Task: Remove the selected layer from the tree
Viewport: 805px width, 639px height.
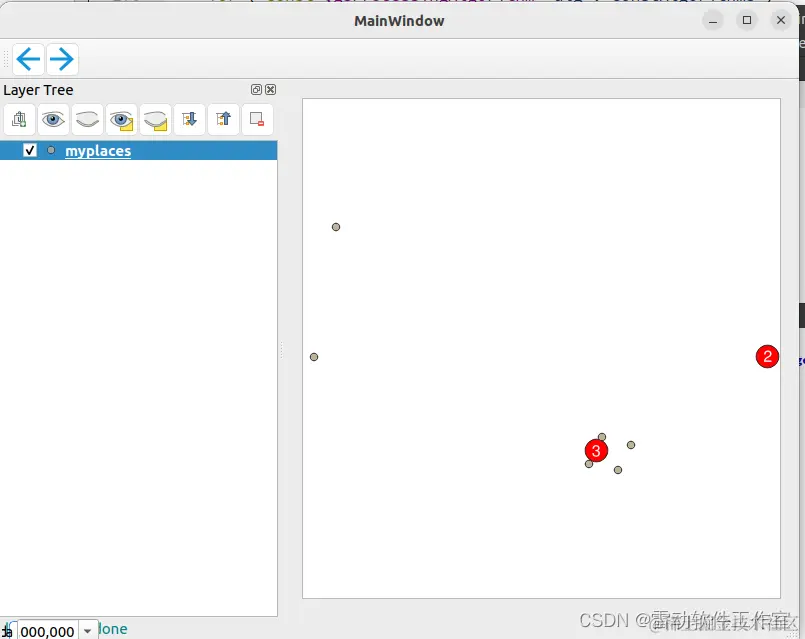Action: coord(257,119)
